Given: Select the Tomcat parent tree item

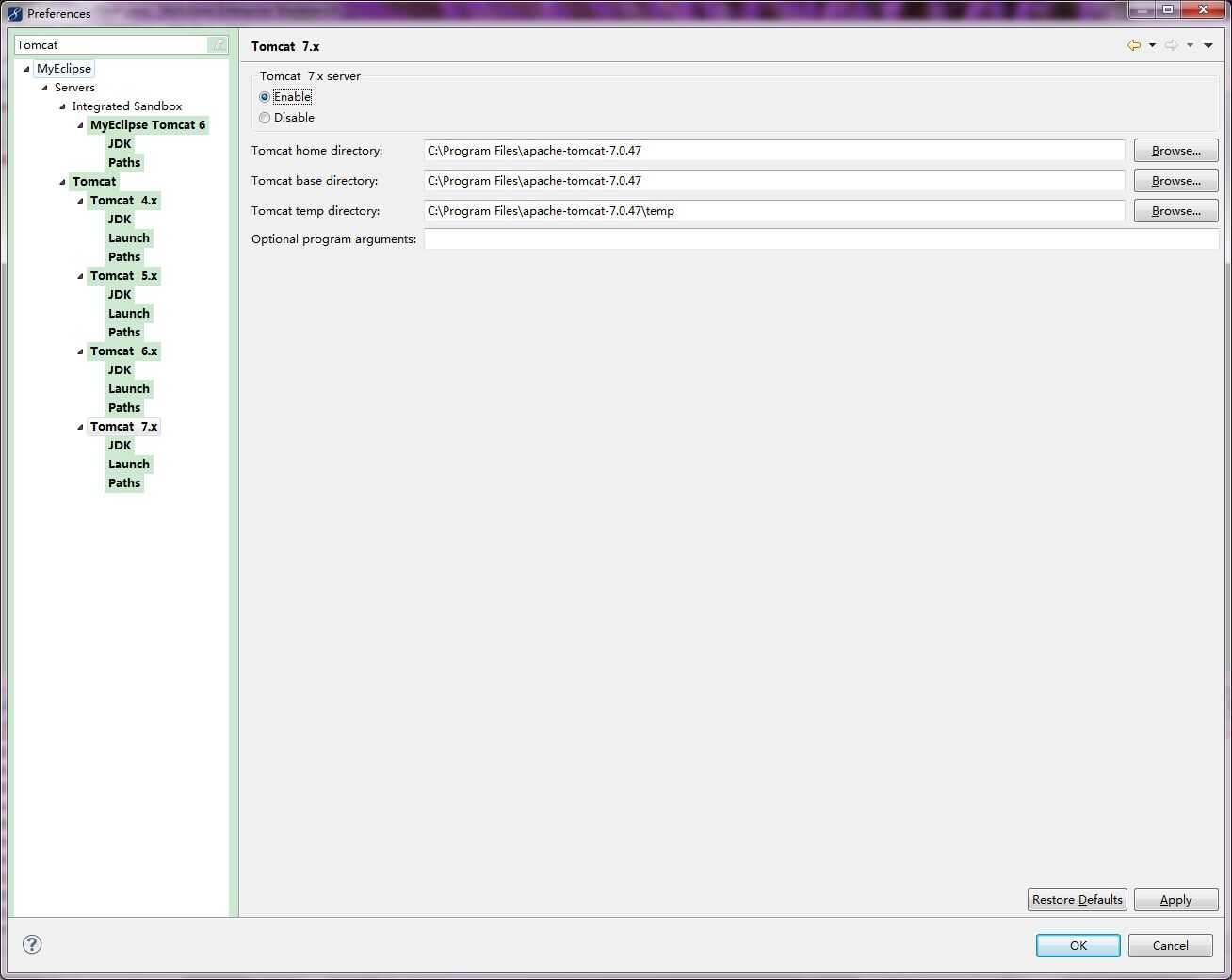Looking at the screenshot, I should pyautogui.click(x=94, y=182).
